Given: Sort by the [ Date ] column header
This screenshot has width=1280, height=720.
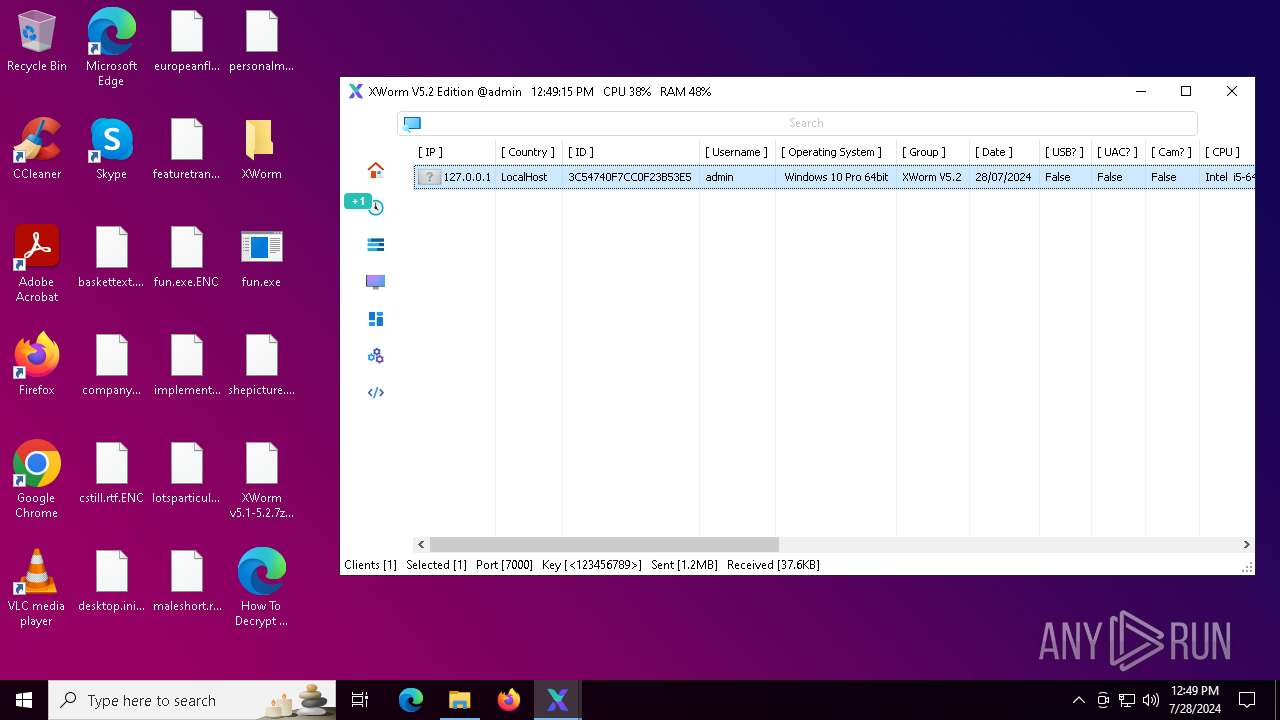Looking at the screenshot, I should coord(994,152).
